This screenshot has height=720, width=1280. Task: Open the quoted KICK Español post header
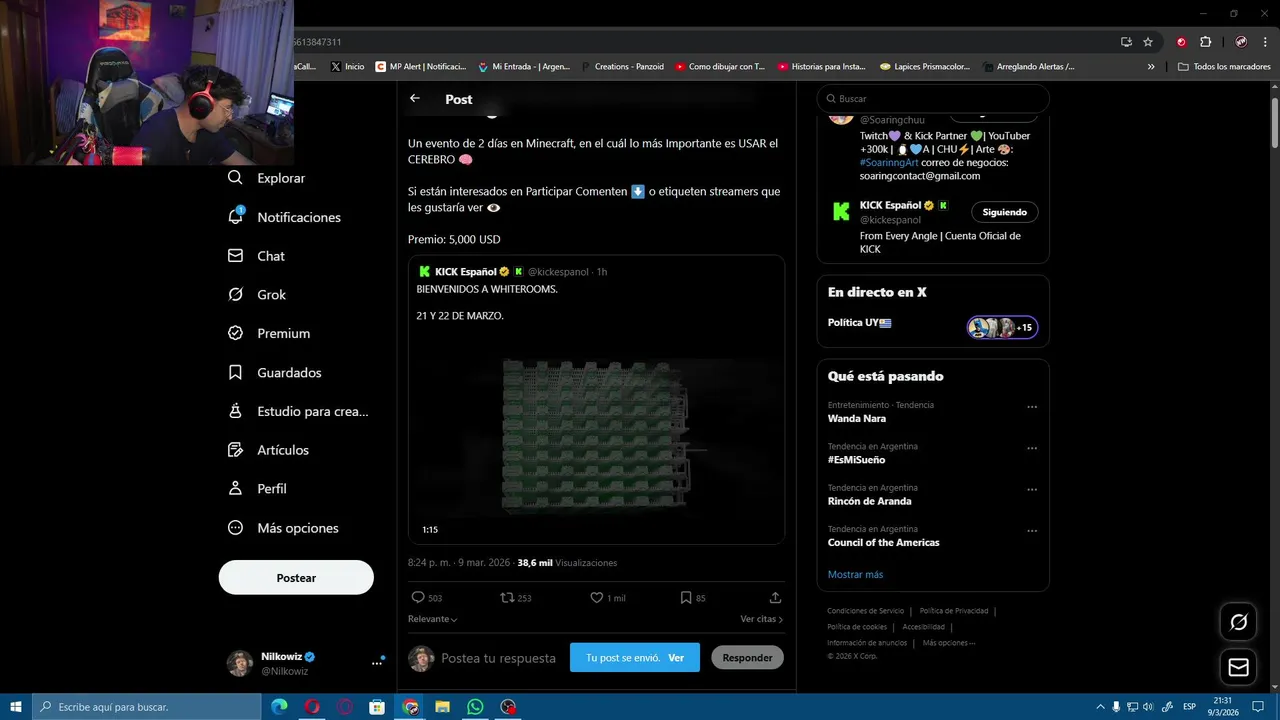pyautogui.click(x=512, y=271)
